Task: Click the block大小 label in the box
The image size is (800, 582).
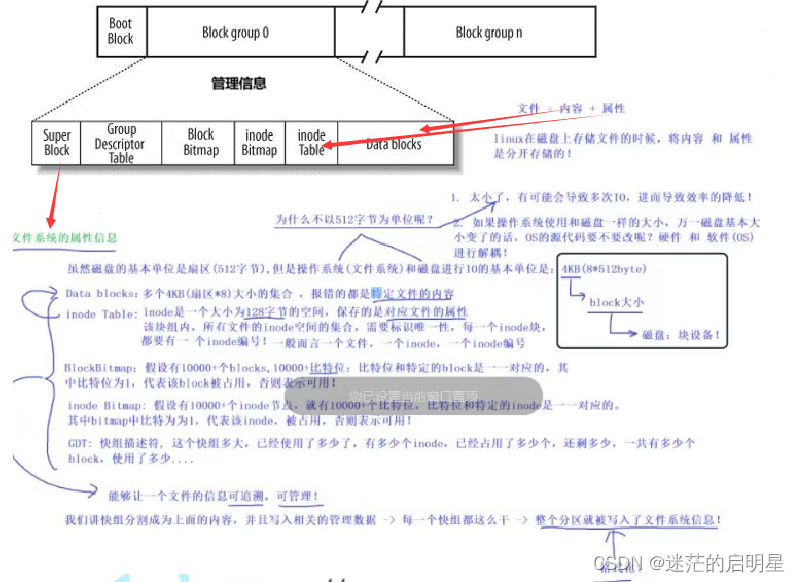Action: [x=616, y=302]
